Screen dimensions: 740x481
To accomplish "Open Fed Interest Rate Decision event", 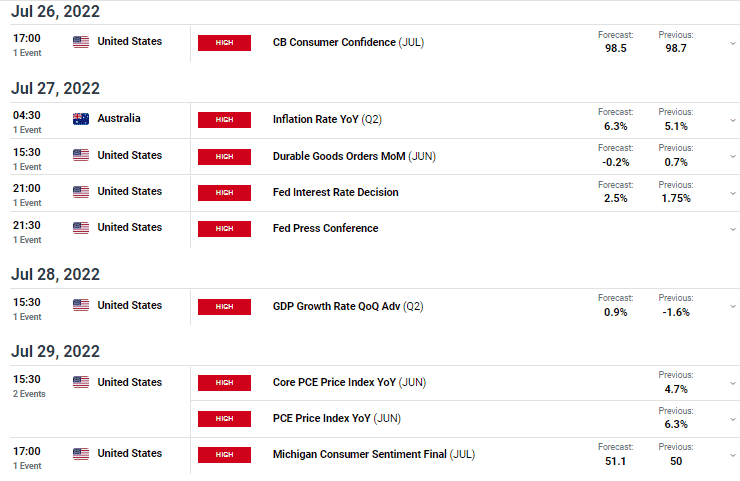I will tap(336, 192).
